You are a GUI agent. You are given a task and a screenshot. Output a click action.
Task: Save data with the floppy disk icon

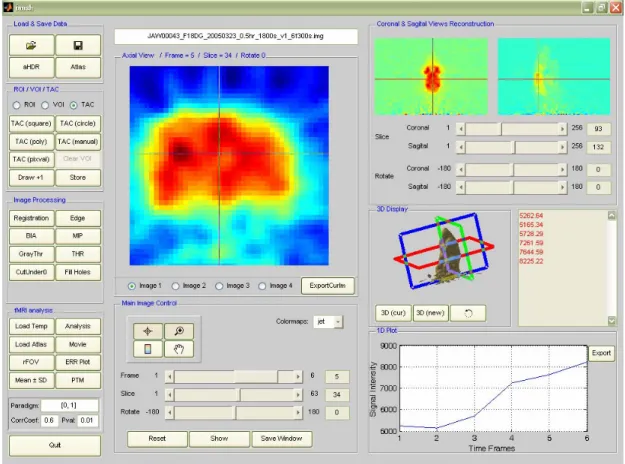pyautogui.click(x=78, y=45)
